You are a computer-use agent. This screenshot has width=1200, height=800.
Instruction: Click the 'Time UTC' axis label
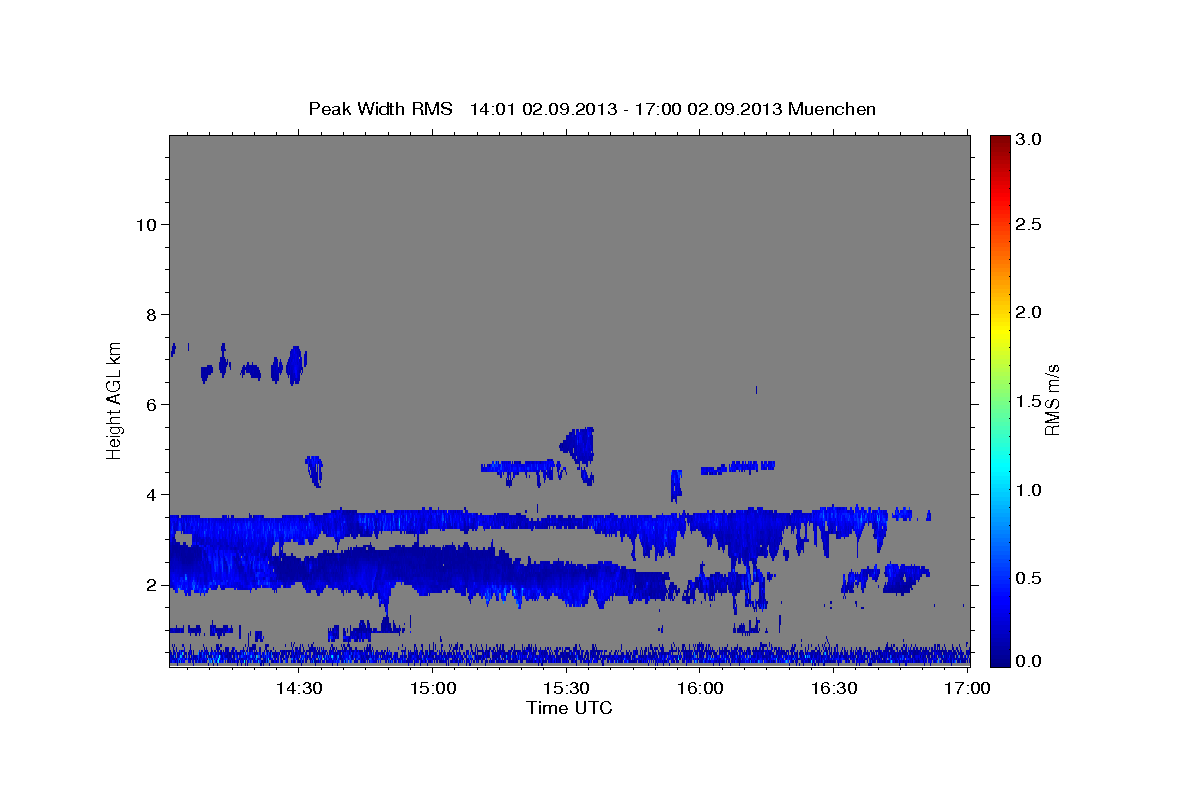pyautogui.click(x=569, y=708)
